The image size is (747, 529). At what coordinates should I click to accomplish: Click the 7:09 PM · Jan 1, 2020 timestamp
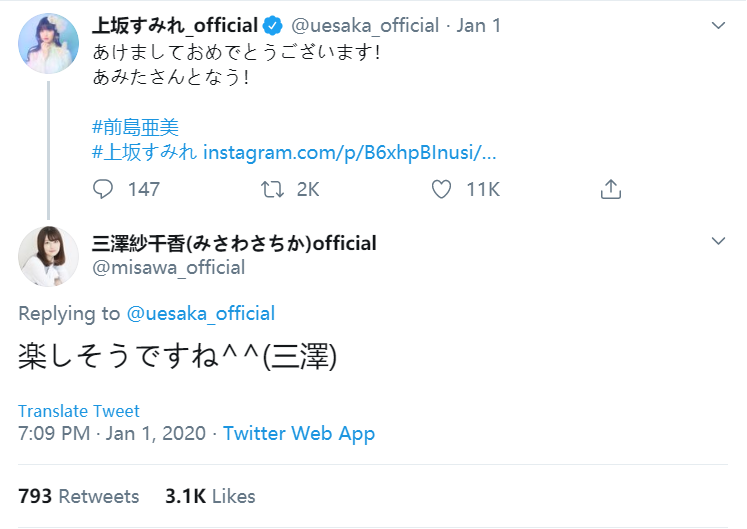tap(112, 434)
